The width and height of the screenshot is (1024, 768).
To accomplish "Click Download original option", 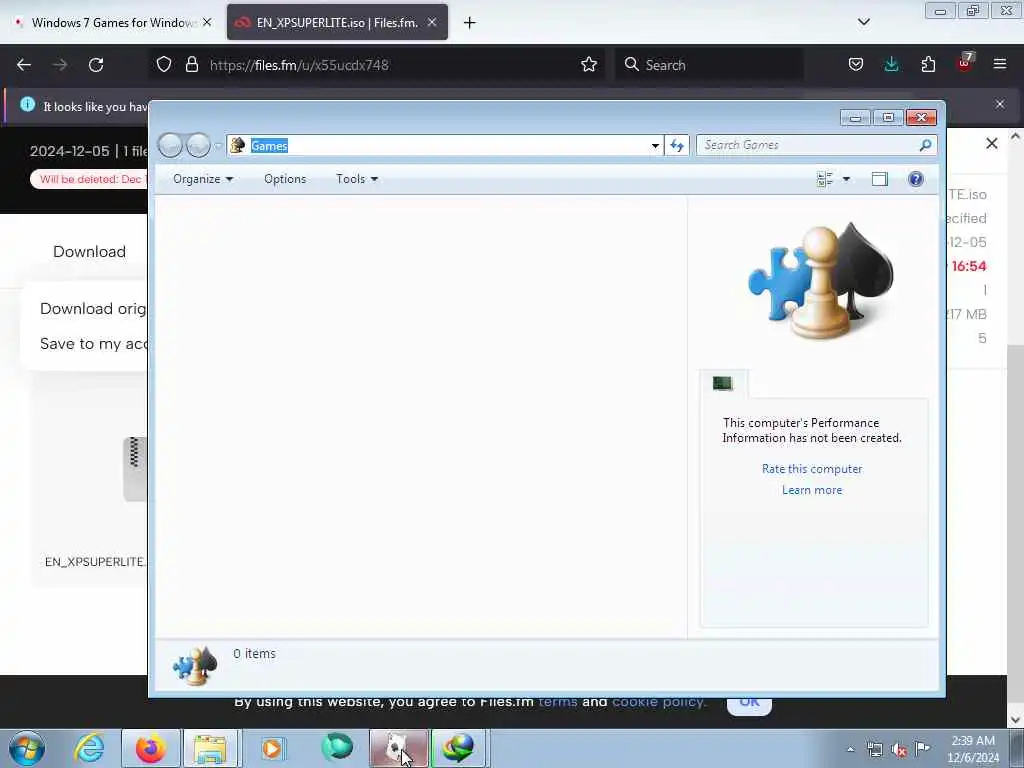I will click(93, 308).
